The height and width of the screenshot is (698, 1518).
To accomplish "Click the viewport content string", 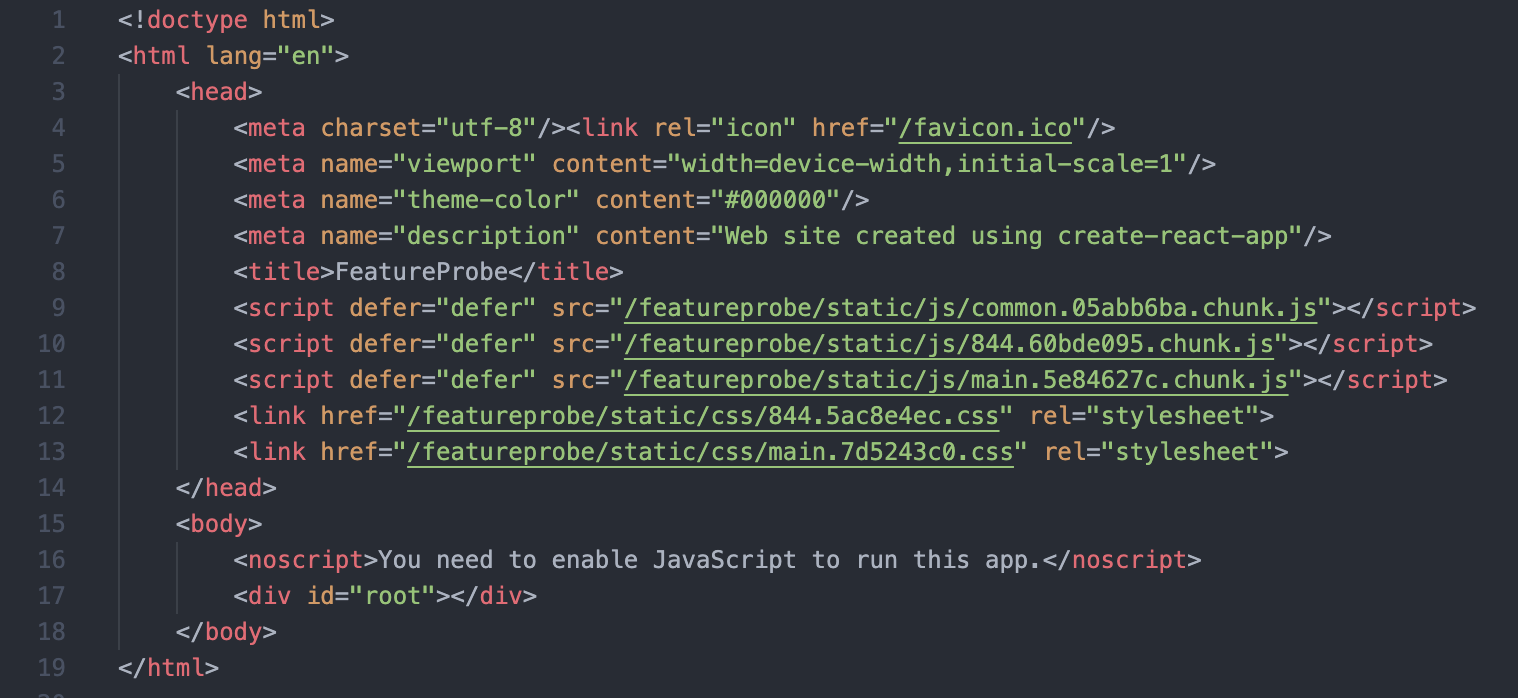I will (927, 164).
